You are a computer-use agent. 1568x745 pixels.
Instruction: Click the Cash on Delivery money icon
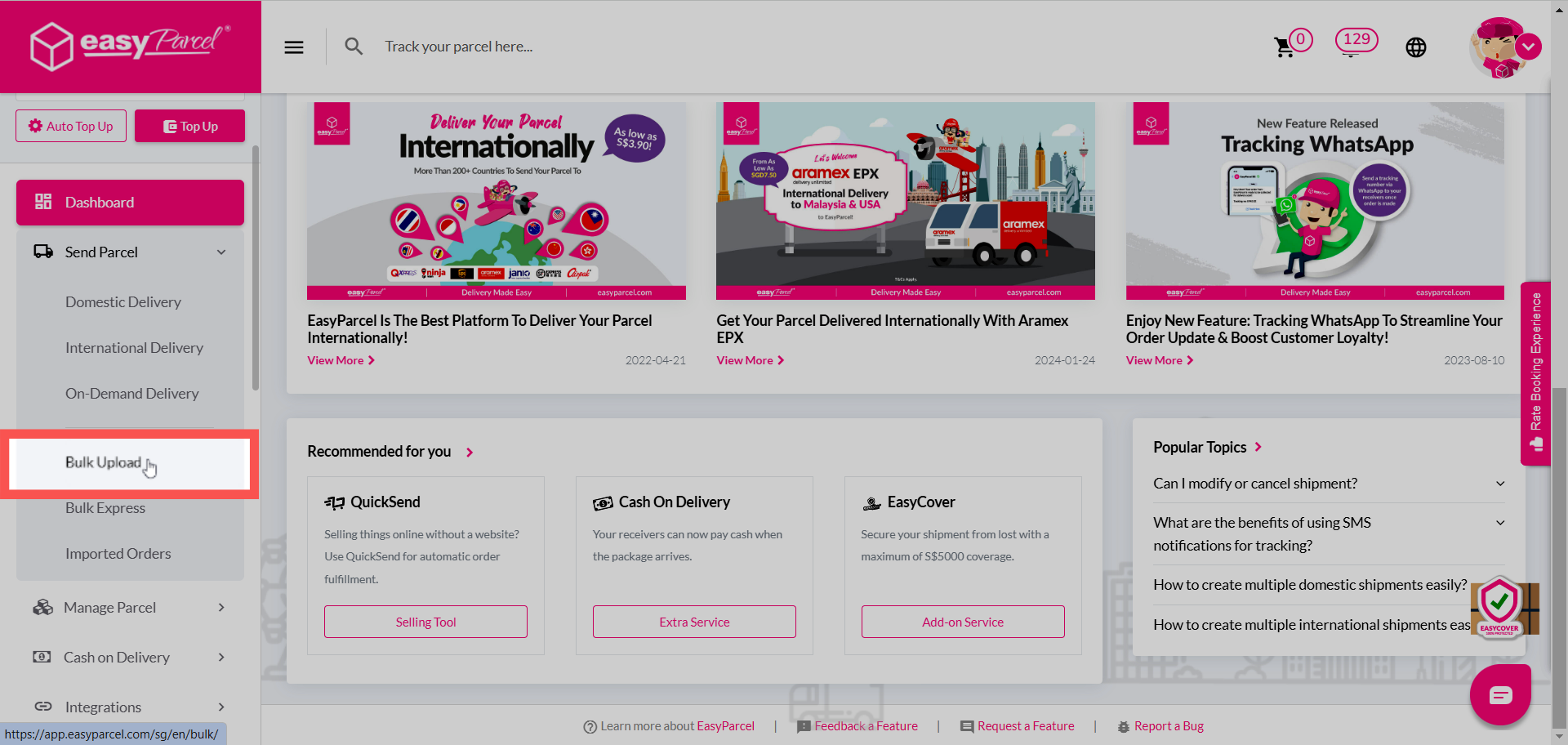(42, 657)
